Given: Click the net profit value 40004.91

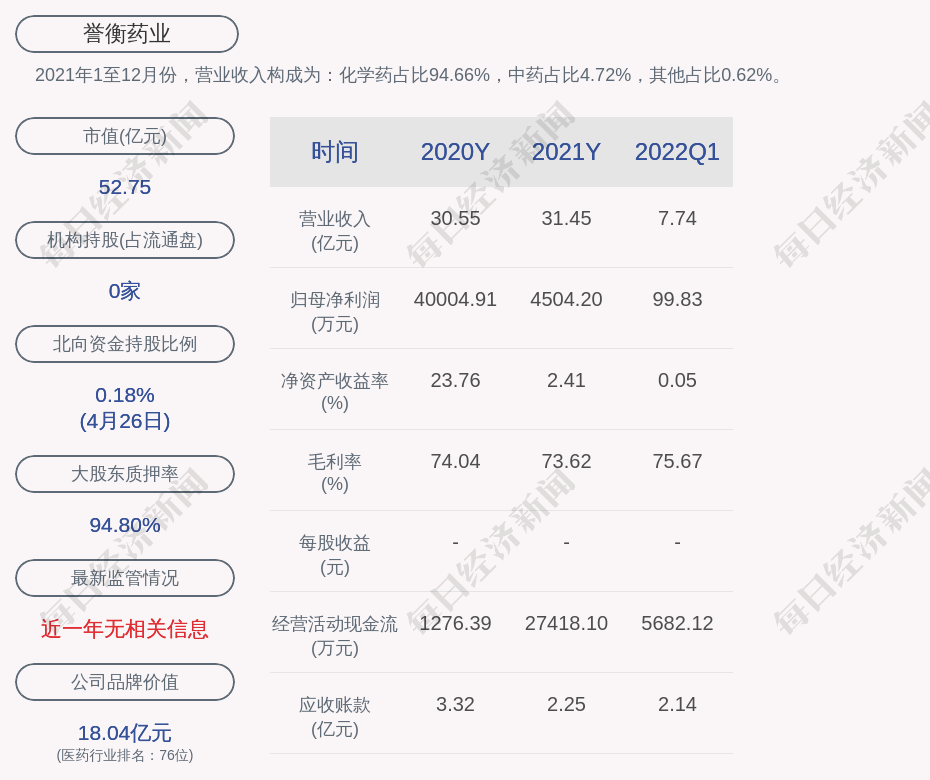Looking at the screenshot, I should click(455, 300).
